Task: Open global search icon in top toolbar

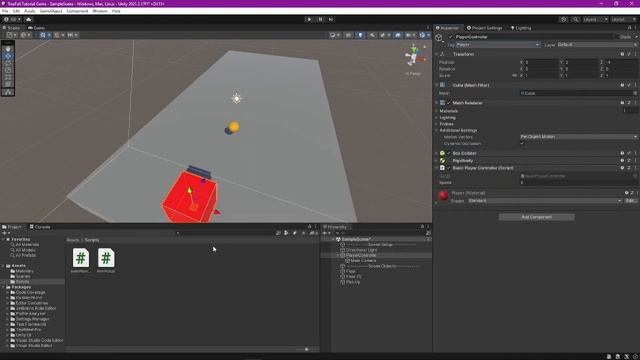Action: 575,19
